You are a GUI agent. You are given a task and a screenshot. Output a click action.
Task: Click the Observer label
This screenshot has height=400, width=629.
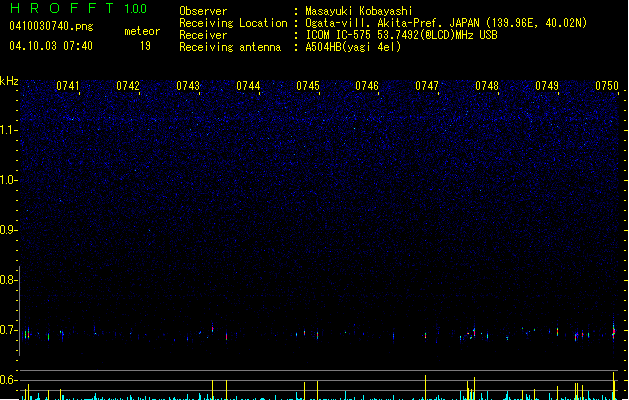point(203,11)
